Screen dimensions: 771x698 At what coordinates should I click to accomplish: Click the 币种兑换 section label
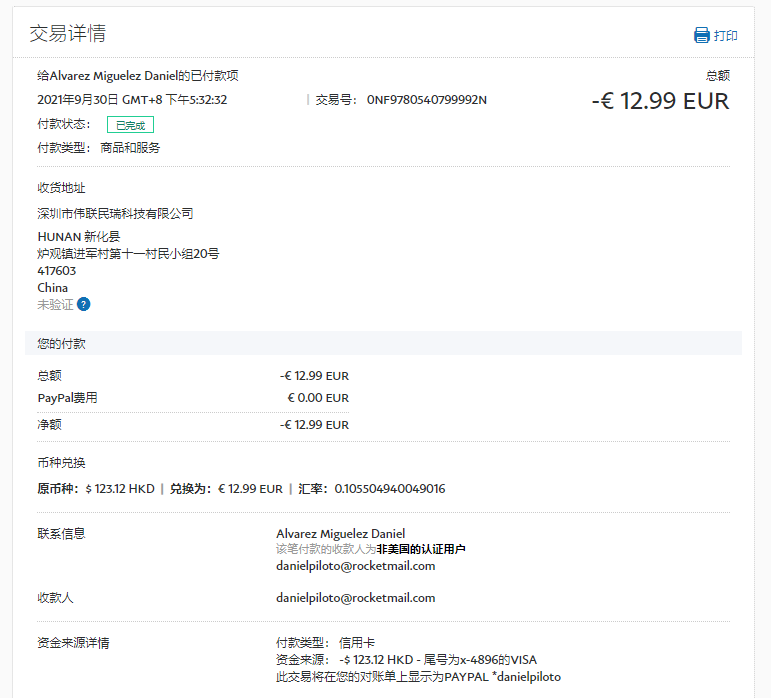62,463
